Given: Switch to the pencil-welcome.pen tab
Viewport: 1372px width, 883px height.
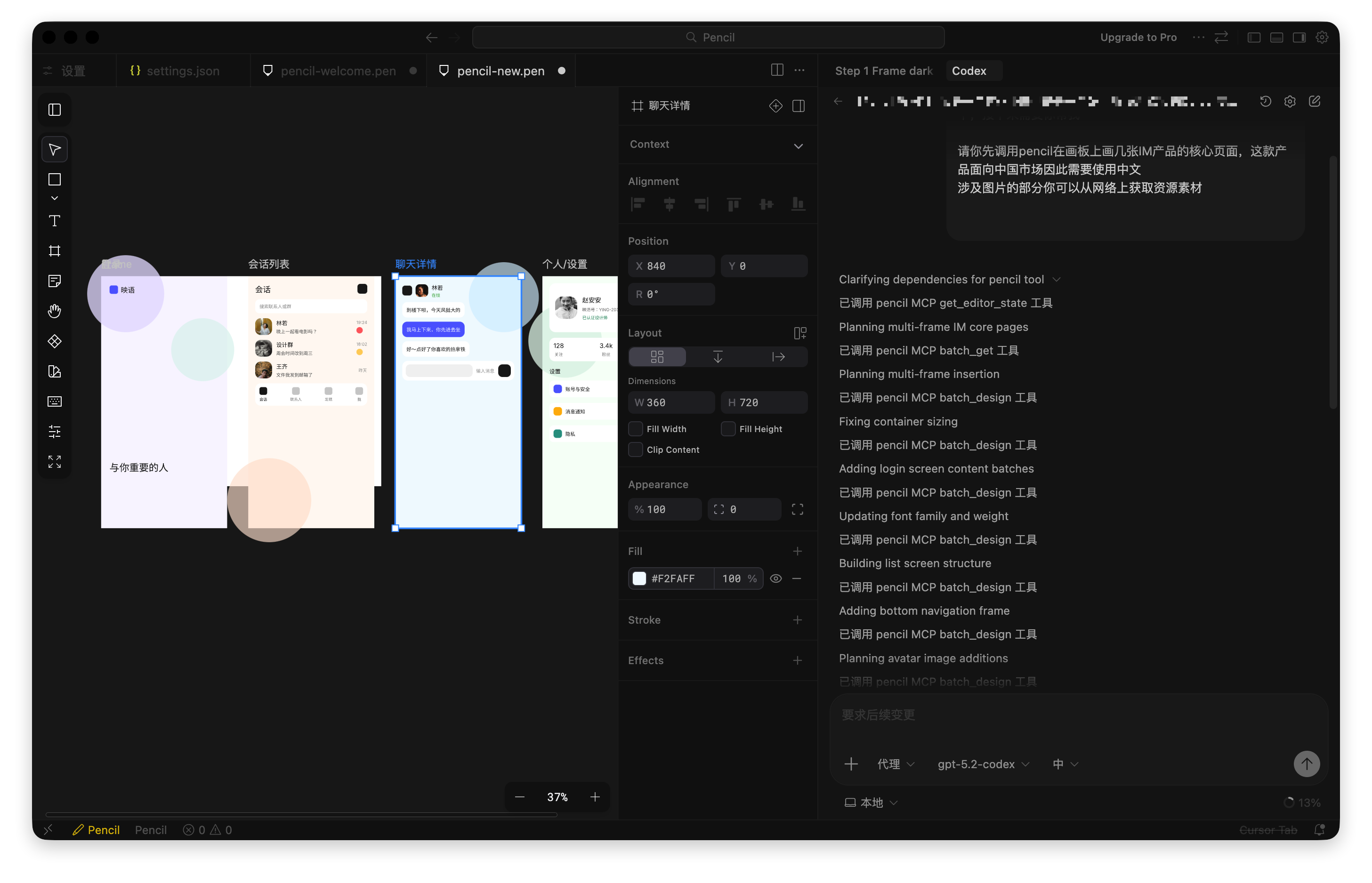Looking at the screenshot, I should (338, 71).
